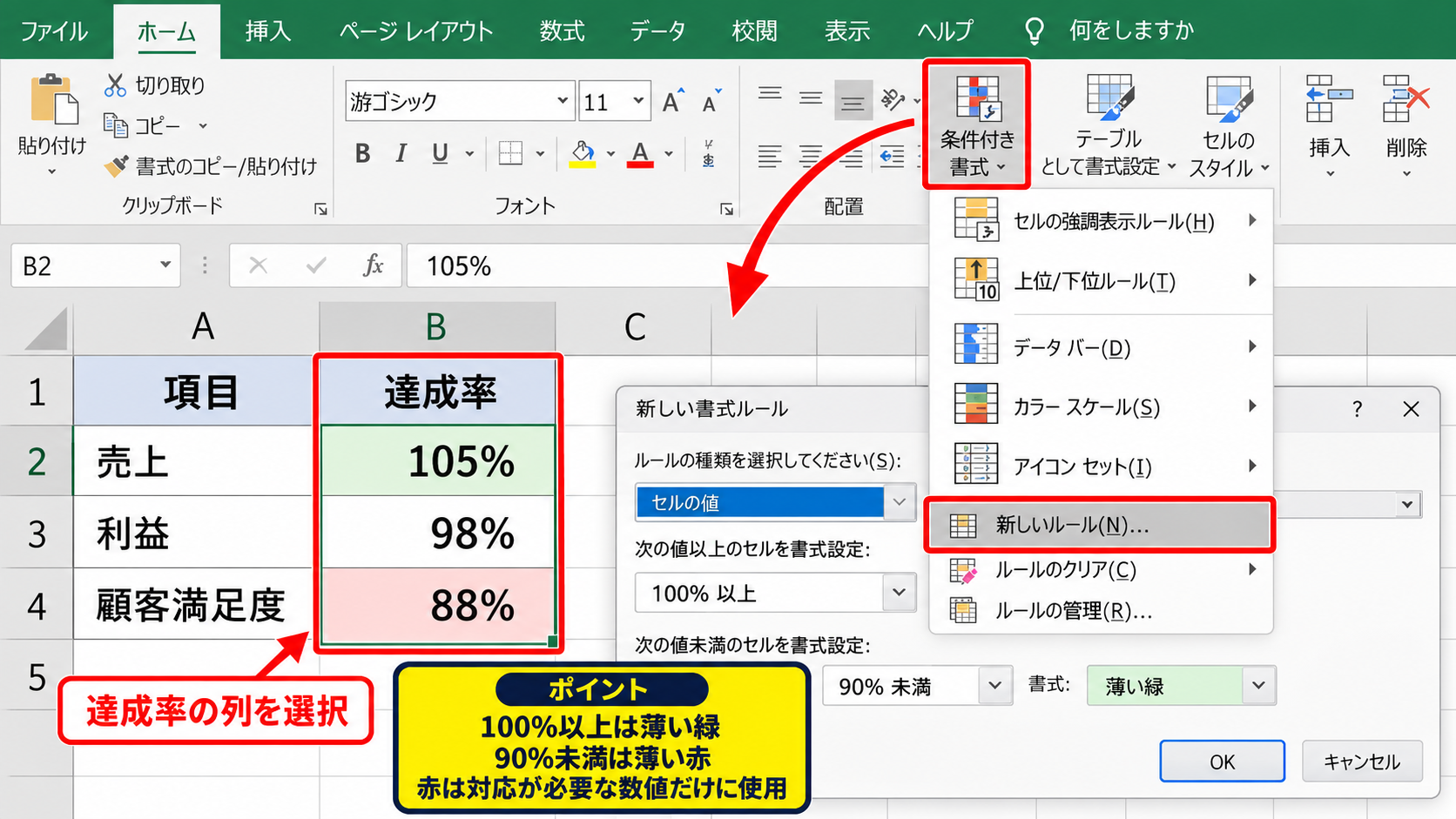Viewport: 1456px width, 819px height.
Task: Toggle Underline formatting
Action: (440, 154)
